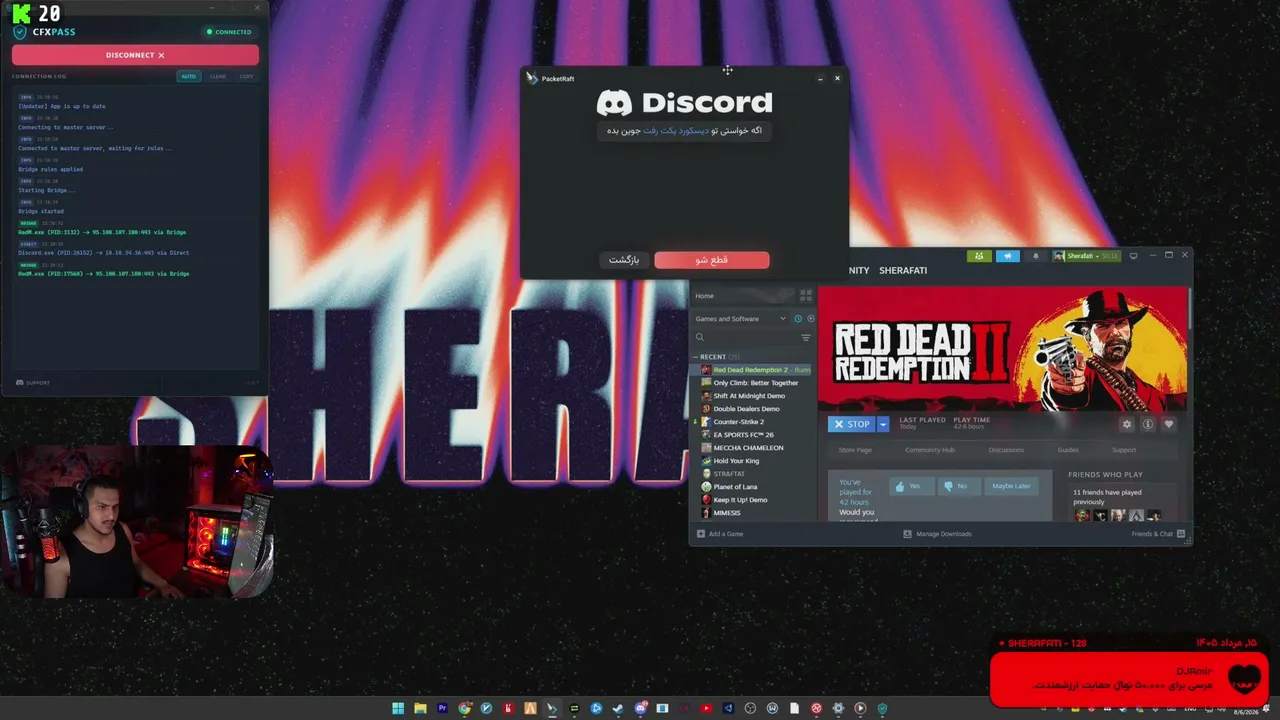Image resolution: width=1280 pixels, height=720 pixels.
Task: Click Add a Game in Steam
Action: pos(720,534)
